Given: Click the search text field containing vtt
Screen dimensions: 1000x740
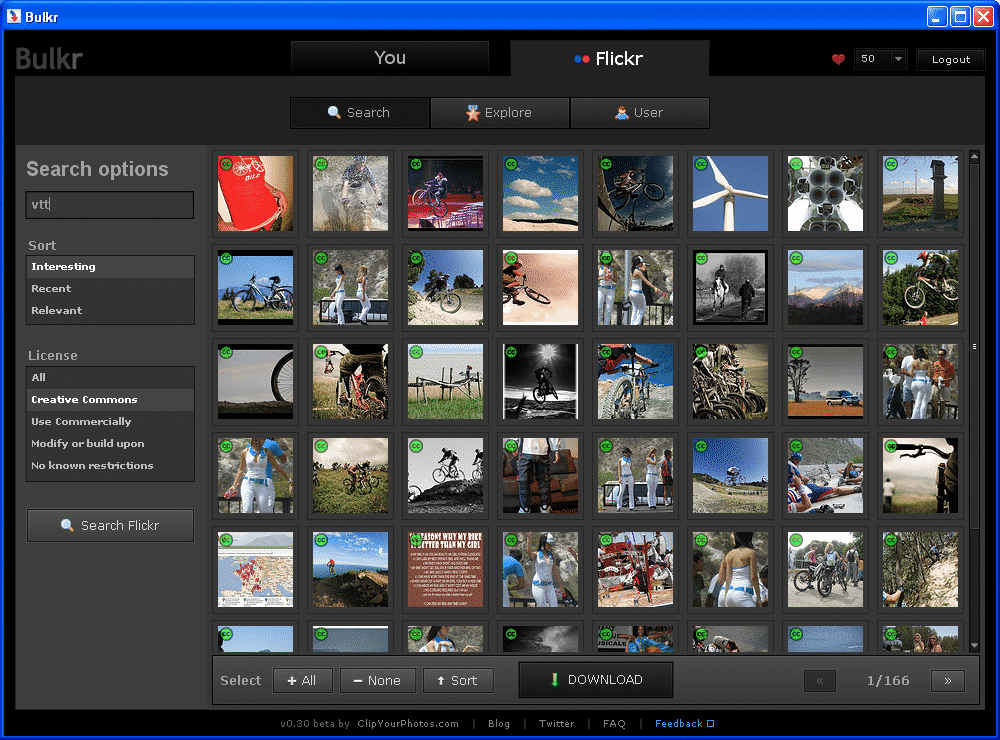Looking at the screenshot, I should [x=110, y=205].
